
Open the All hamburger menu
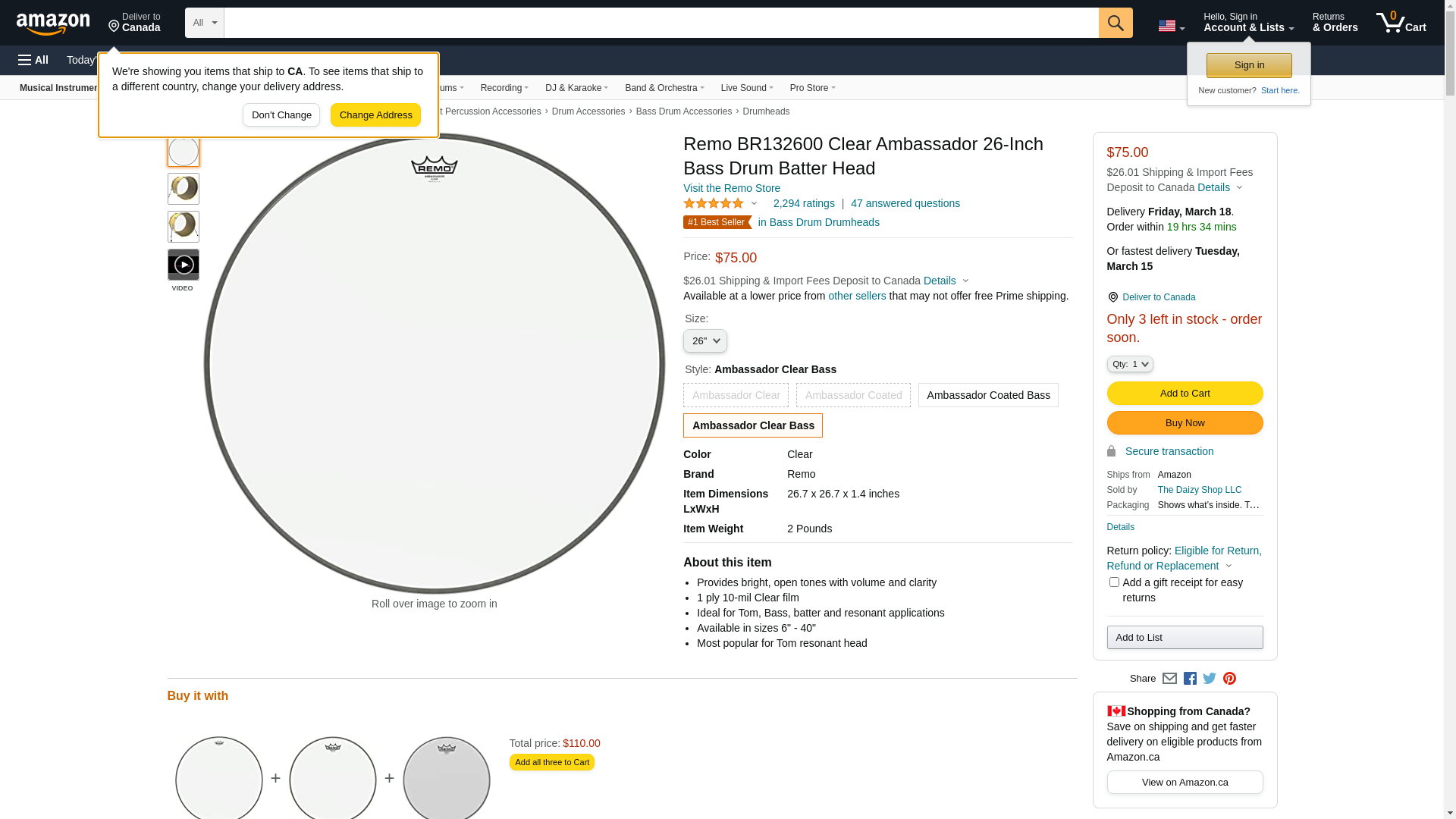[33, 60]
